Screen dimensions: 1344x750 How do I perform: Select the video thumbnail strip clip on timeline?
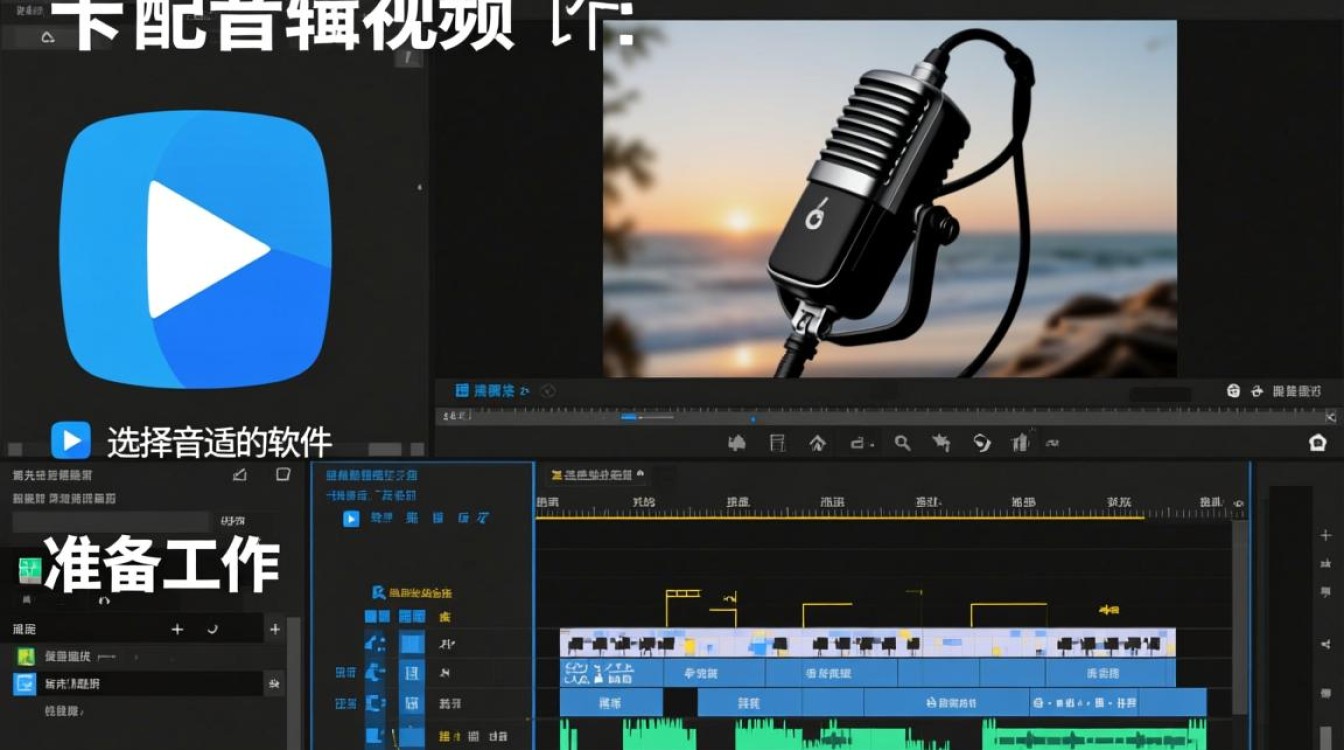tap(867, 643)
